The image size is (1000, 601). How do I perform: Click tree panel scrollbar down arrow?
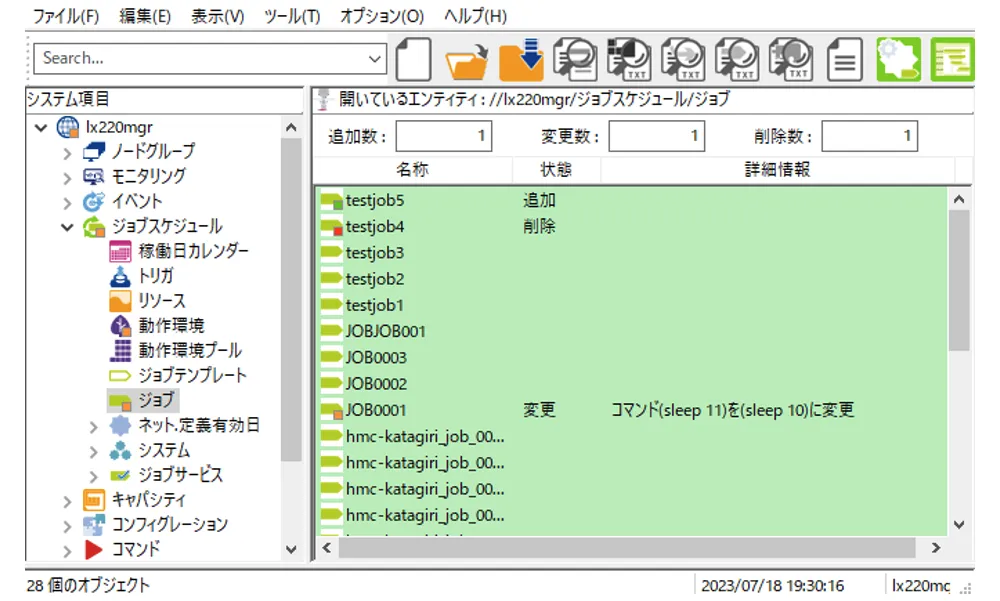pyautogui.click(x=291, y=549)
